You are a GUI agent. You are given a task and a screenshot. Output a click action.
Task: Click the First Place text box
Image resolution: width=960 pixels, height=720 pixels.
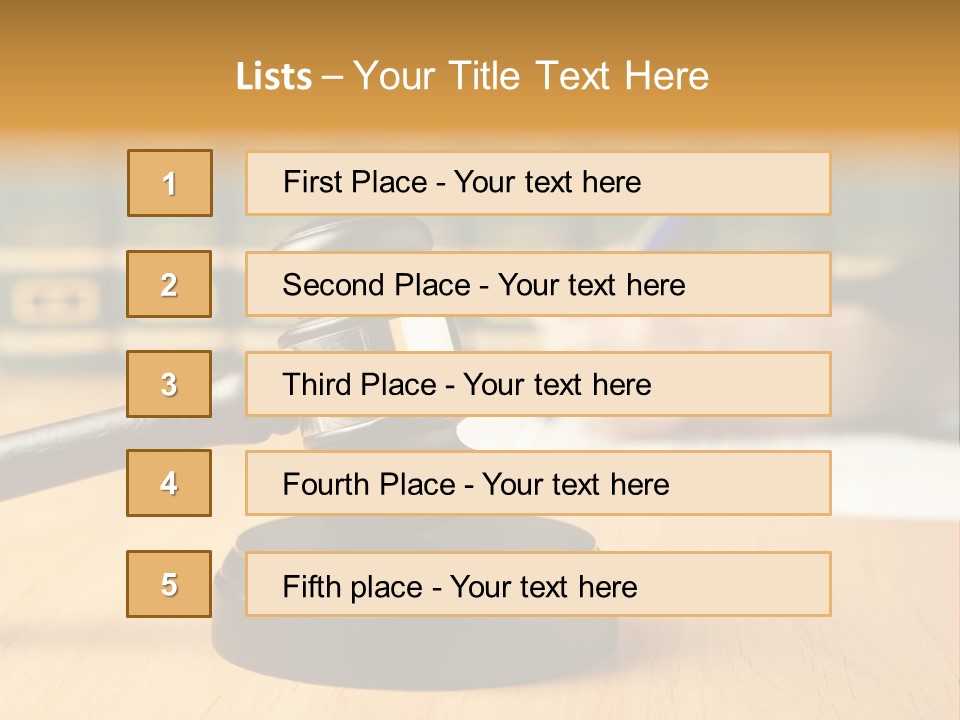coord(538,183)
